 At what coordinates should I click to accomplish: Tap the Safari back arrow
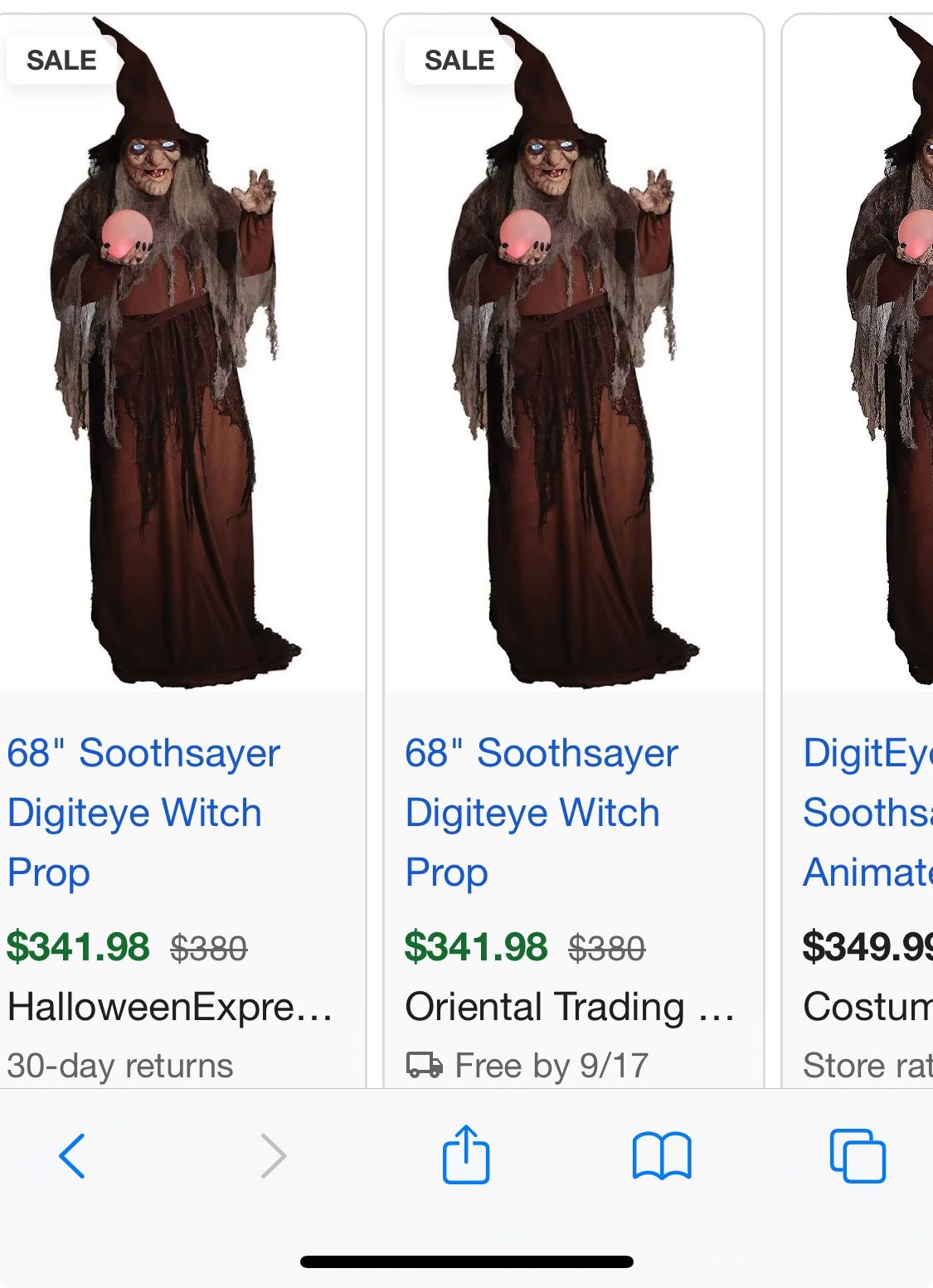(72, 1155)
